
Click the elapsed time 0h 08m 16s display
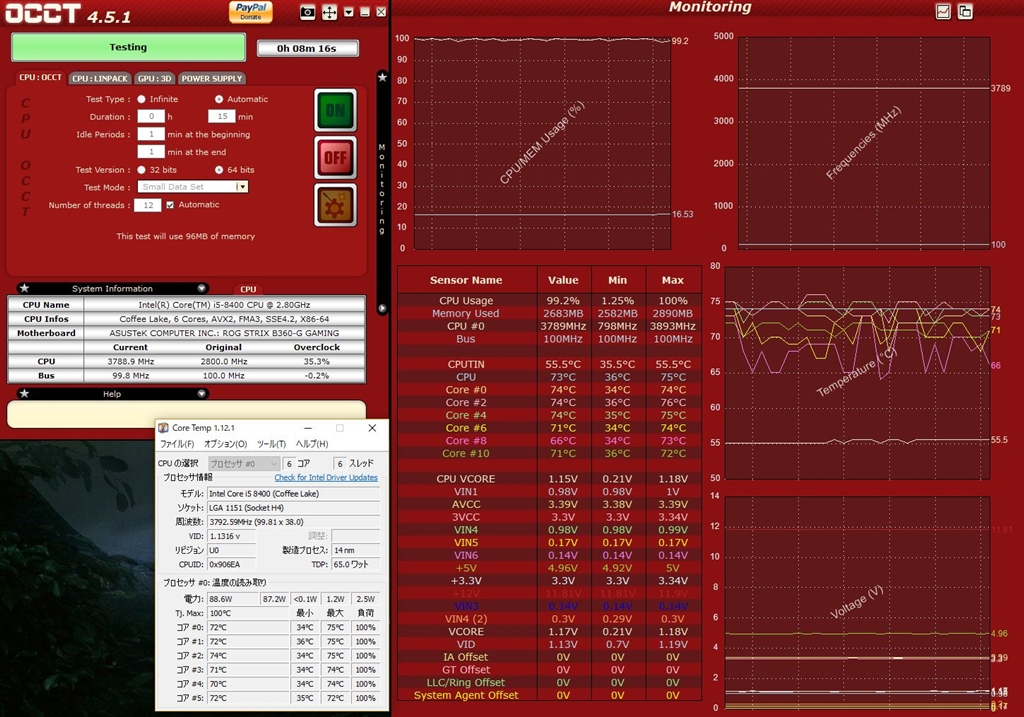[307, 48]
